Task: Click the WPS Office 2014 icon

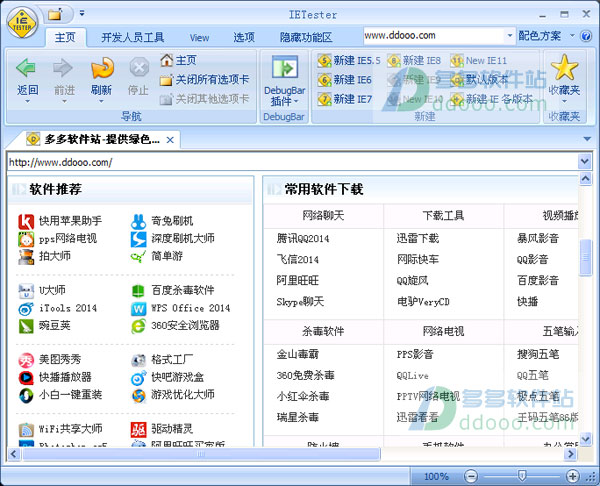Action: (x=138, y=308)
